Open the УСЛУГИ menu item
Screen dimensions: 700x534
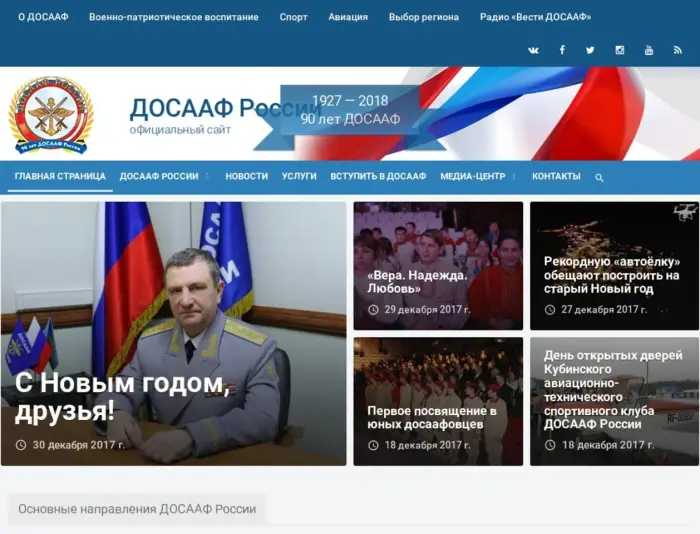299,176
